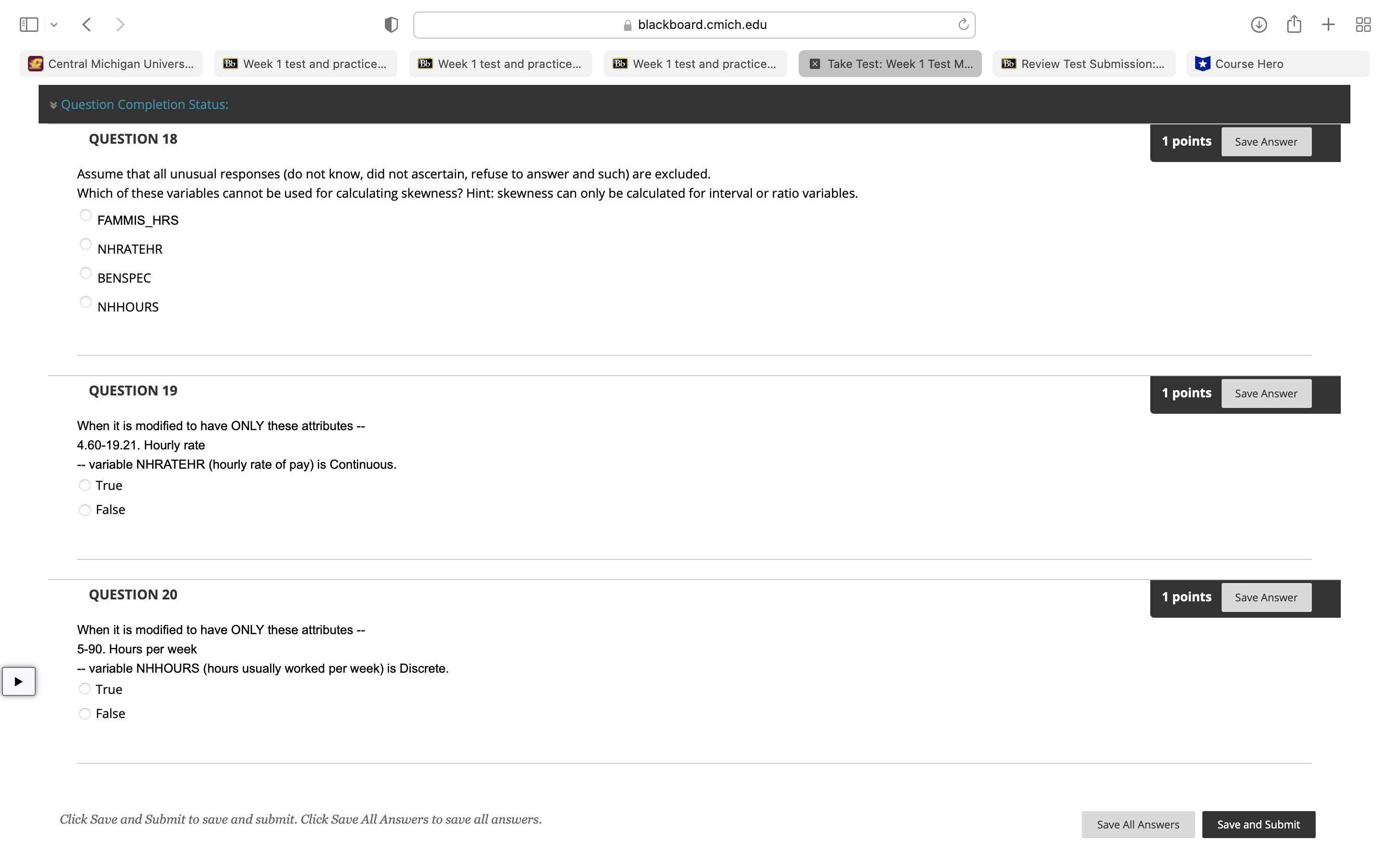
Task: Click Save and Submit button
Action: coord(1258,825)
